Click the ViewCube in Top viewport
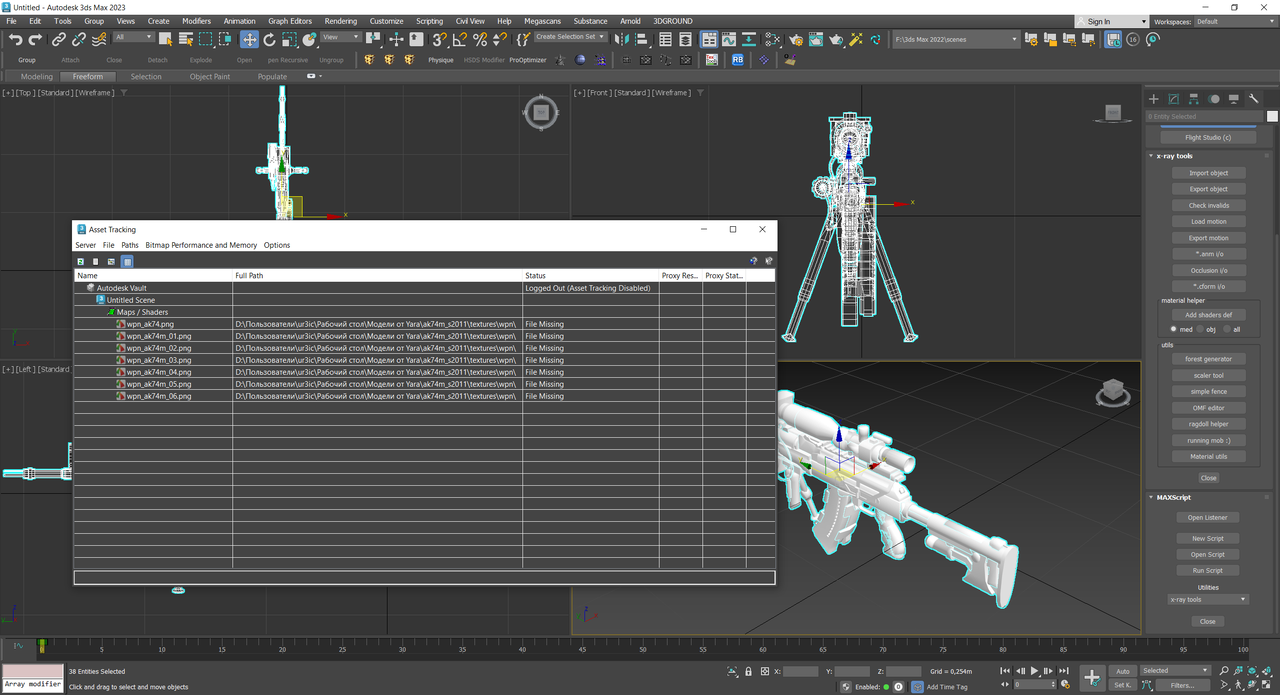The height and width of the screenshot is (695, 1280). tap(541, 113)
